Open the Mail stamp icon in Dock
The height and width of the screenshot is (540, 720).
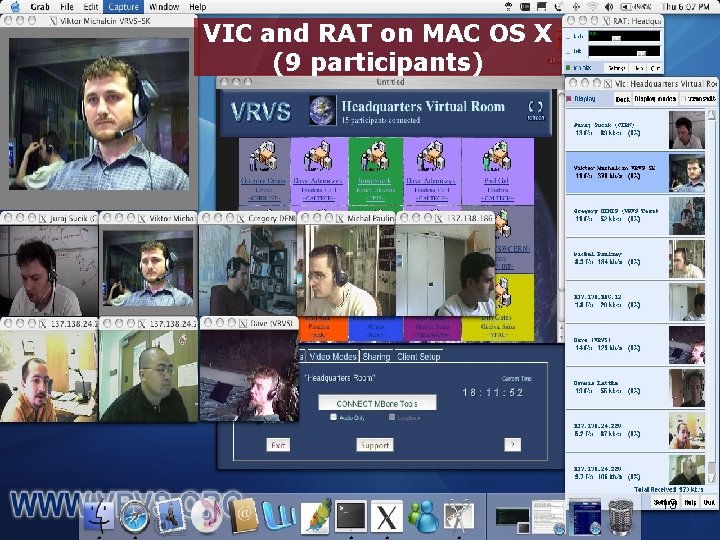click(170, 516)
